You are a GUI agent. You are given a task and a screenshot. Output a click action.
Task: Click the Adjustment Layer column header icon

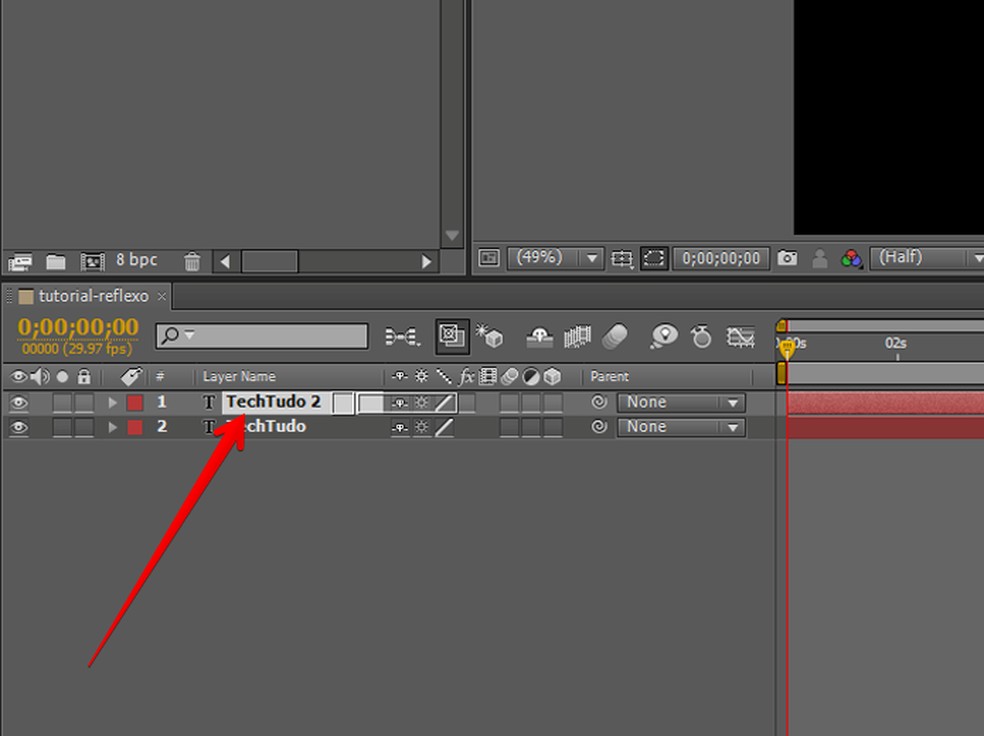coord(531,376)
